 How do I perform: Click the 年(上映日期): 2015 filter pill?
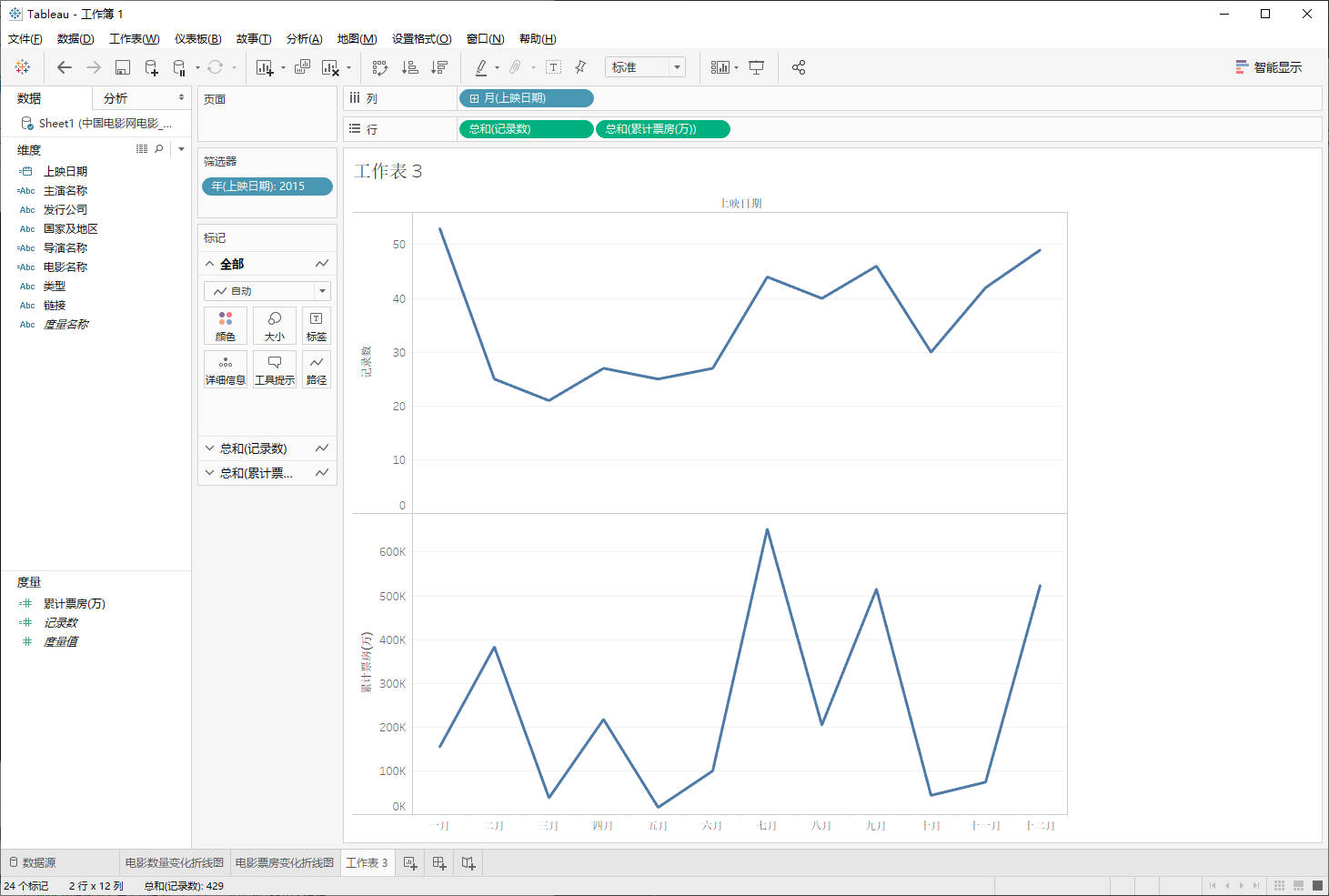pos(267,186)
